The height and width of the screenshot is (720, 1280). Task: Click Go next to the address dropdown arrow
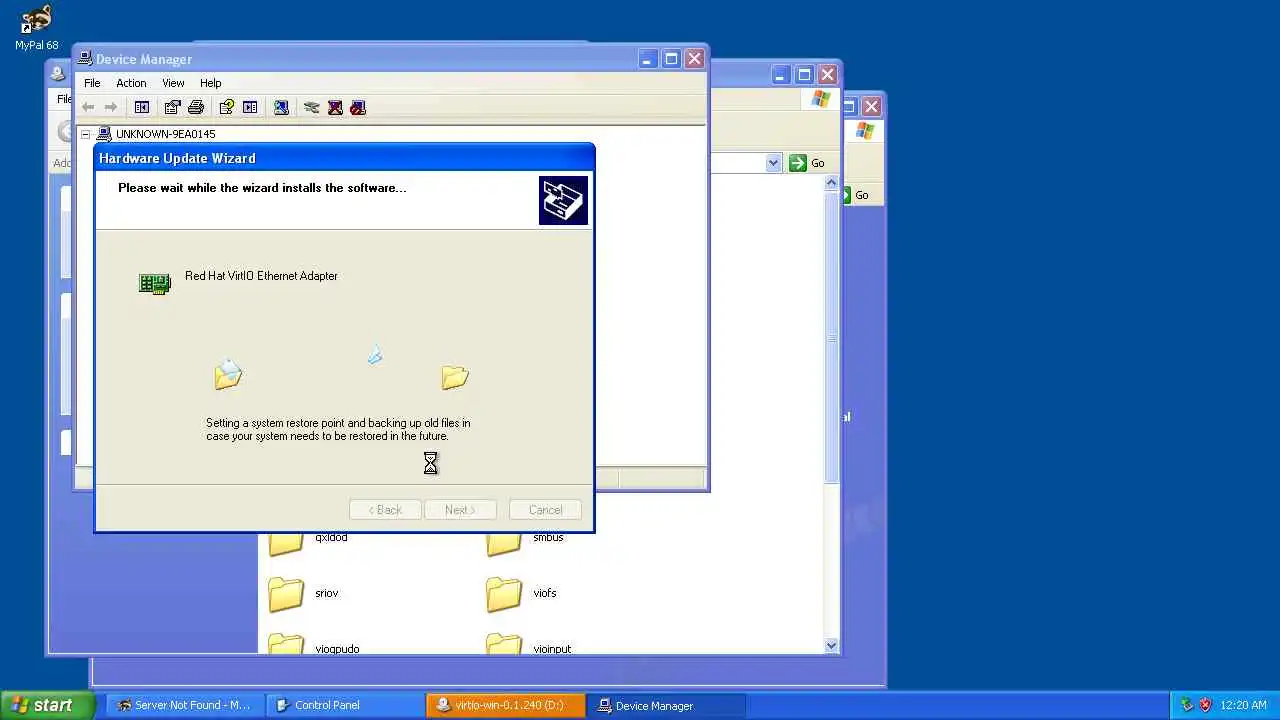coord(808,163)
